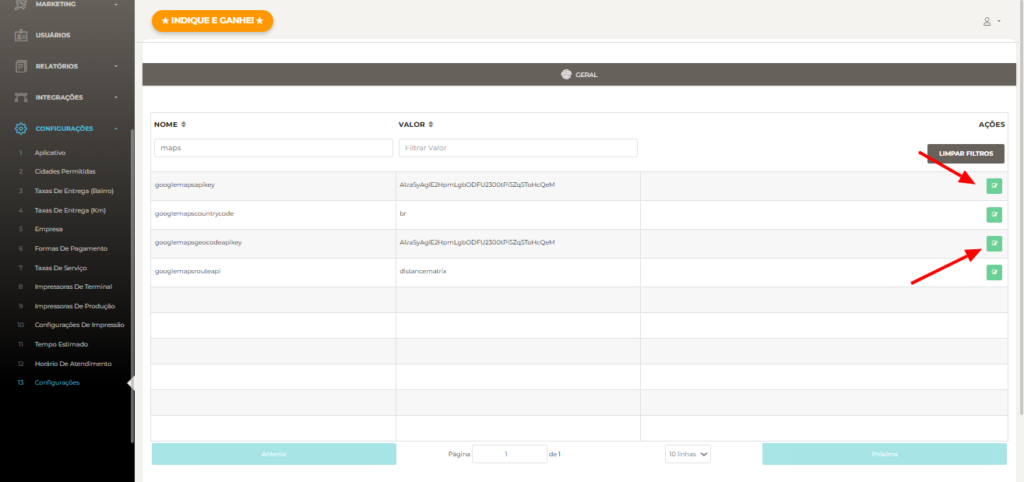Click the Relatórios sidebar icon

pyautogui.click(x=21, y=66)
